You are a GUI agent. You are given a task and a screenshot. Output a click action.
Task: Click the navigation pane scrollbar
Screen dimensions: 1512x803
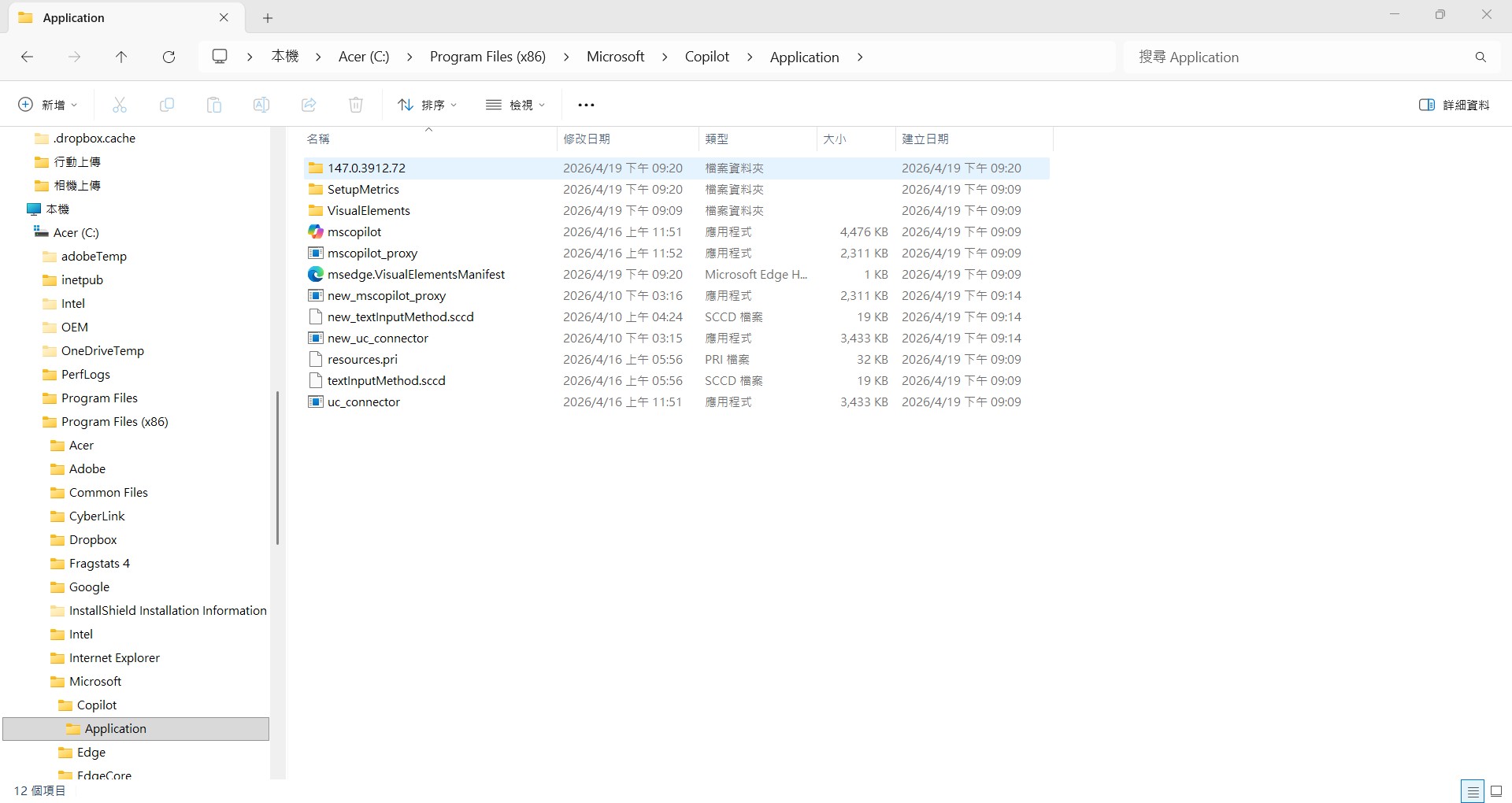click(277, 468)
